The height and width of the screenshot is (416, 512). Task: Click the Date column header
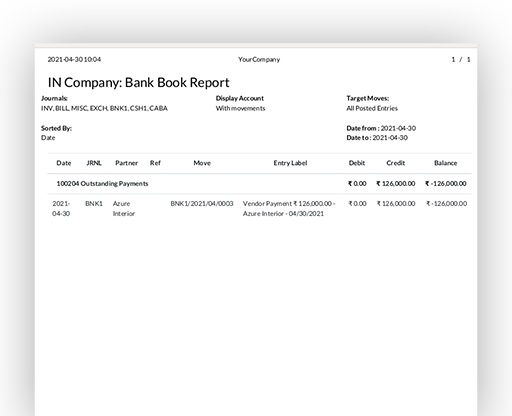coord(64,163)
